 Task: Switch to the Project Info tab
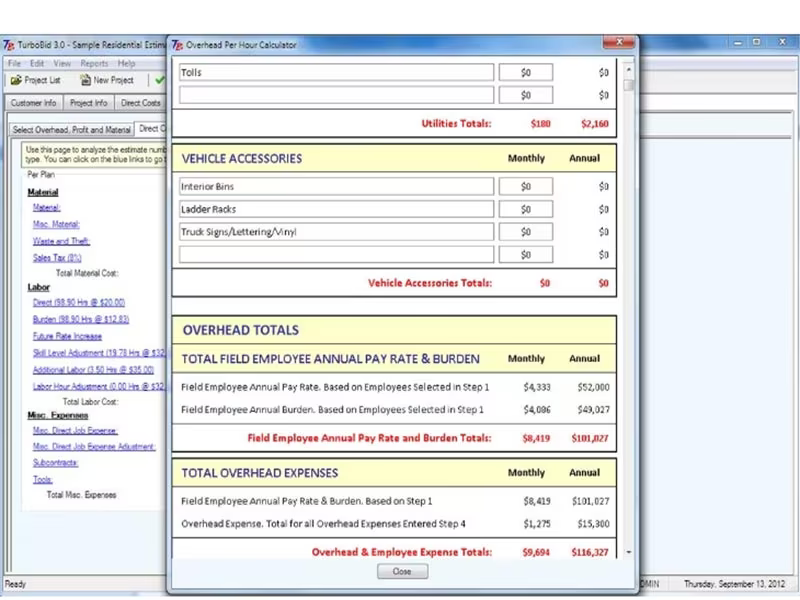click(89, 103)
